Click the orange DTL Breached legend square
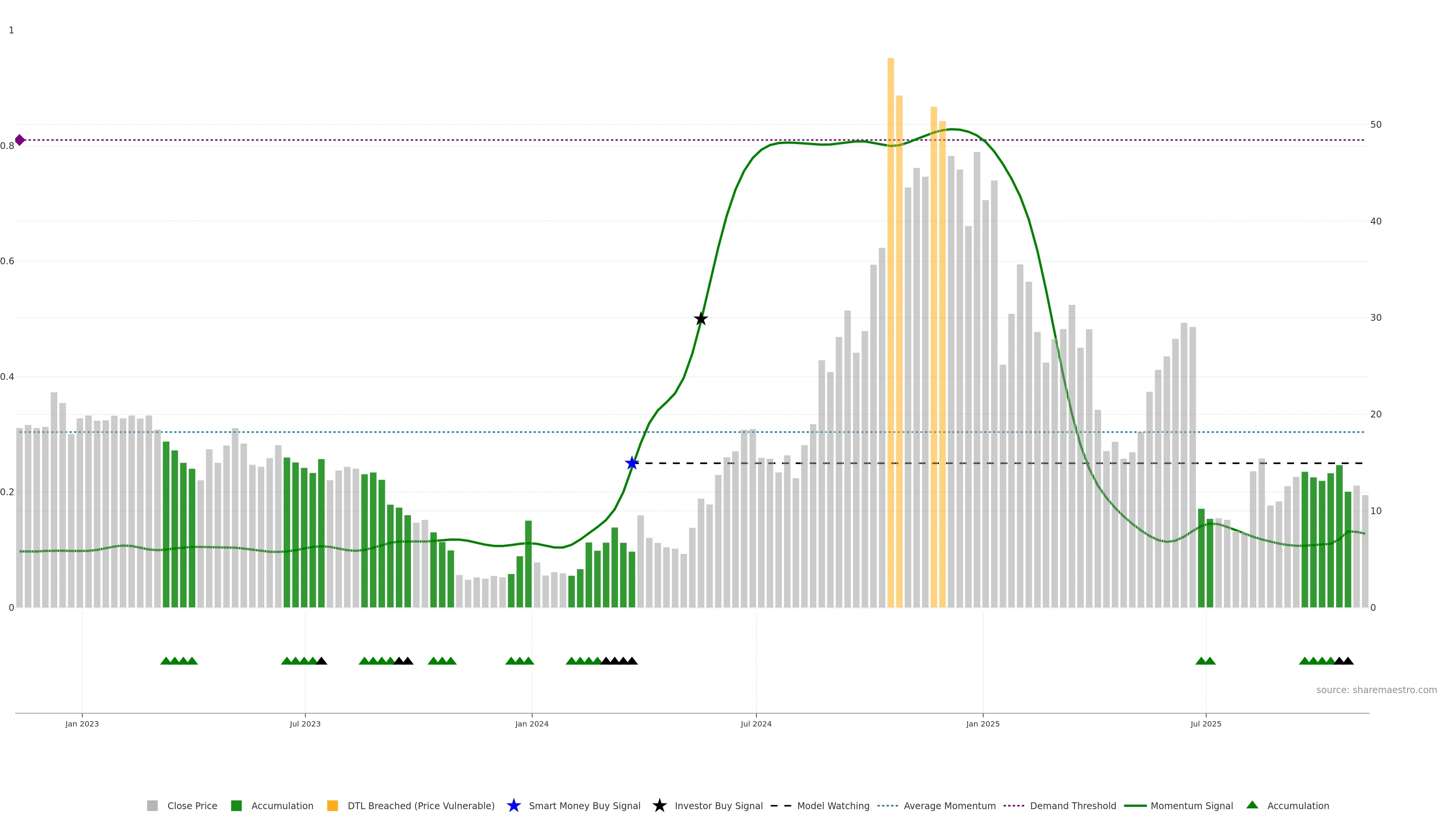 pos(333,805)
